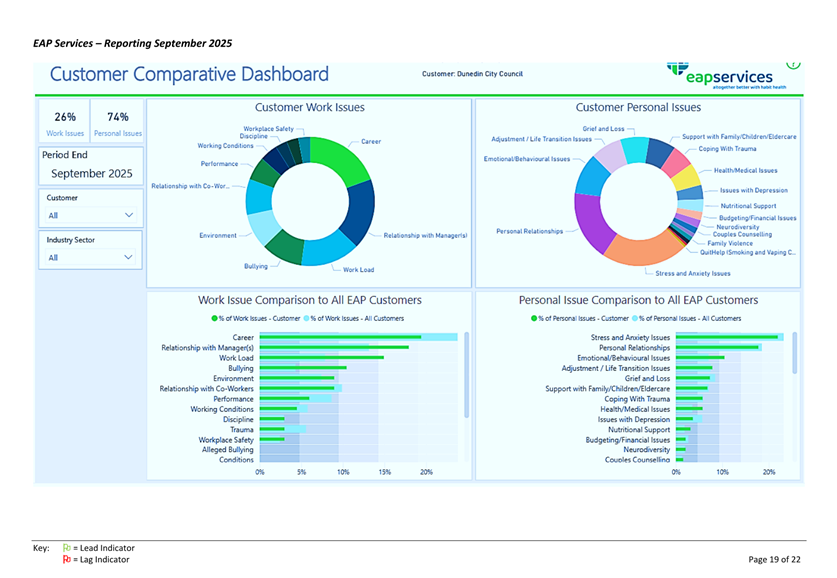Open the Customer filter dropdown
This screenshot has height=578, width=837.
(x=90, y=215)
